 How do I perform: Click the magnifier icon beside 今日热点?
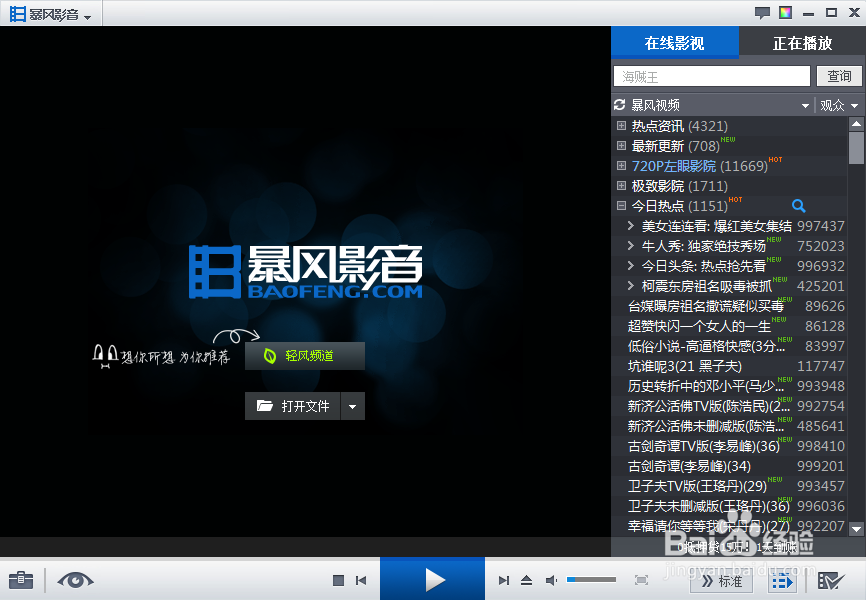tap(799, 206)
